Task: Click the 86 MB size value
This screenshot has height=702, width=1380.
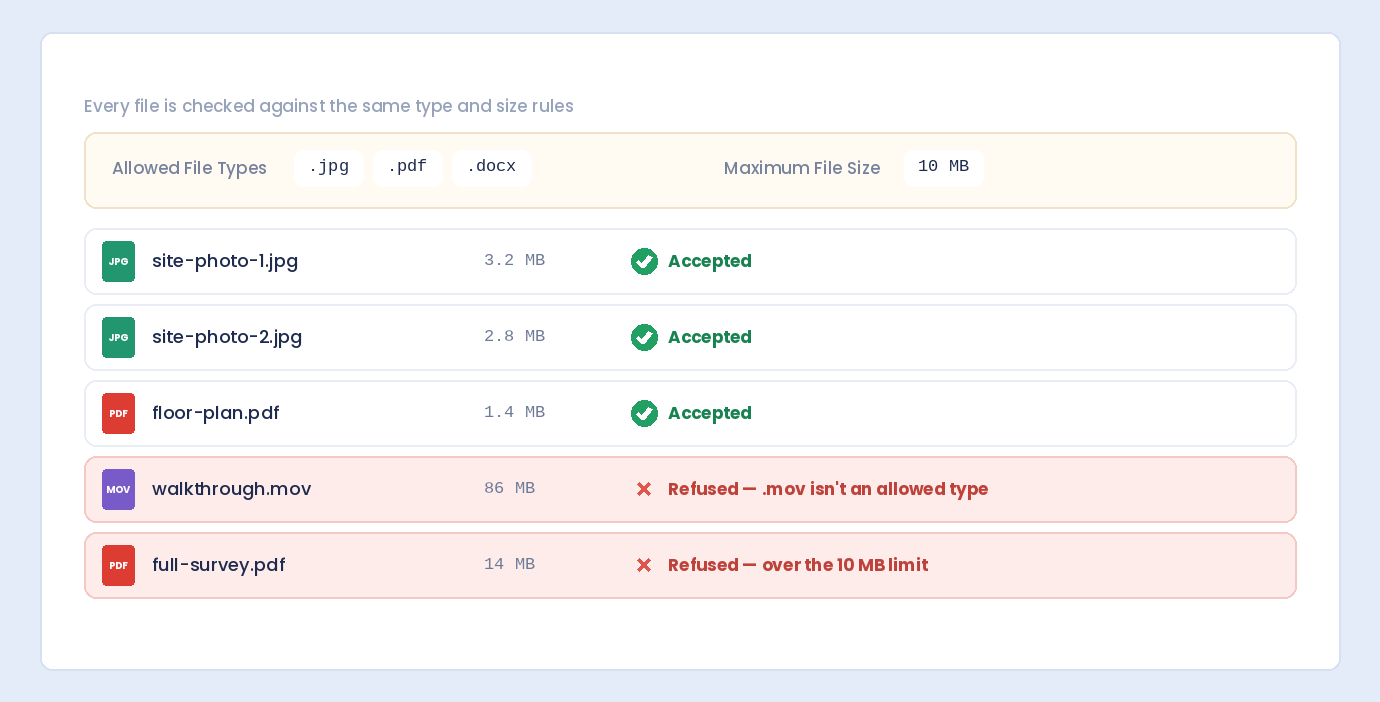Action: 509,489
